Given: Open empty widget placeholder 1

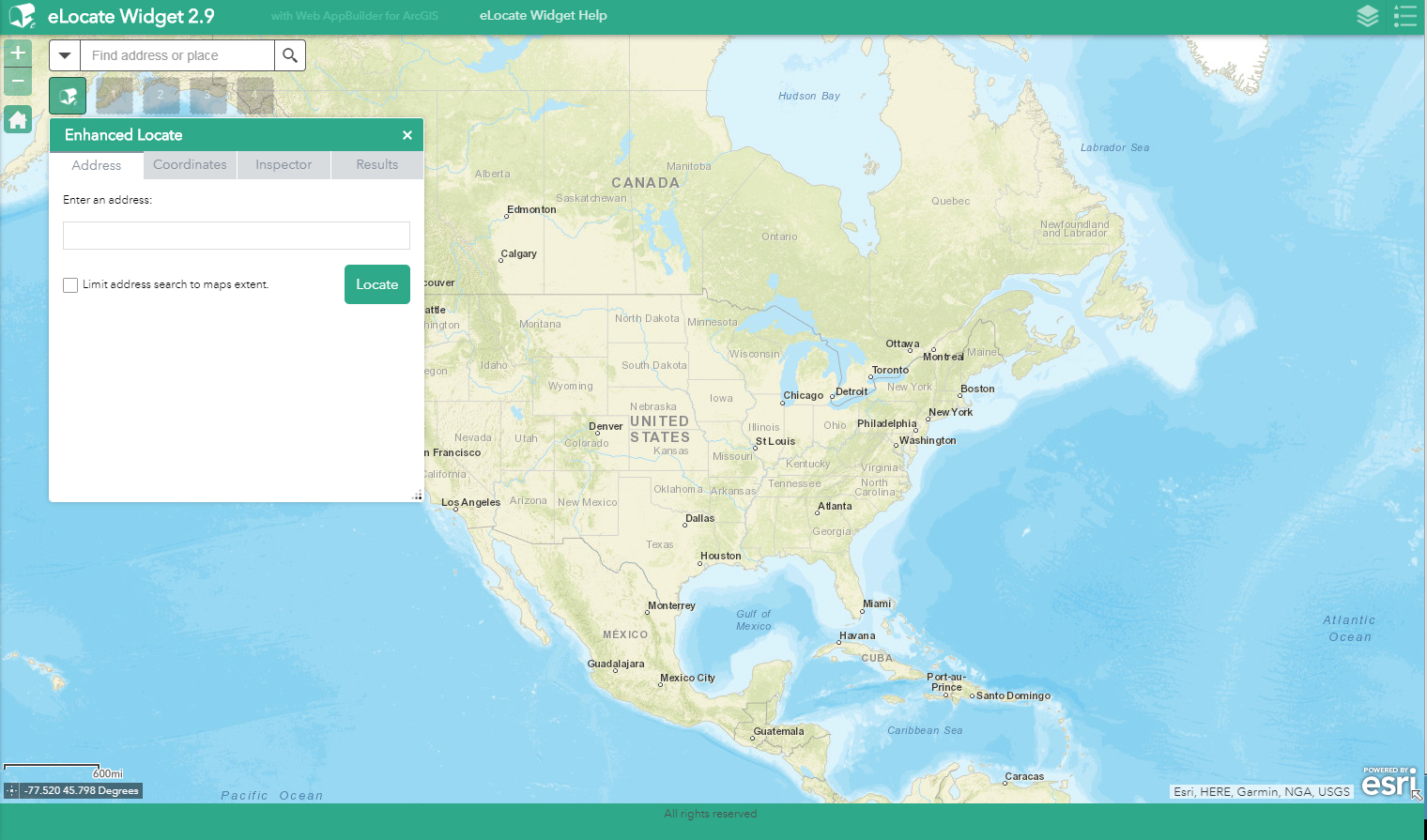Looking at the screenshot, I should point(115,96).
